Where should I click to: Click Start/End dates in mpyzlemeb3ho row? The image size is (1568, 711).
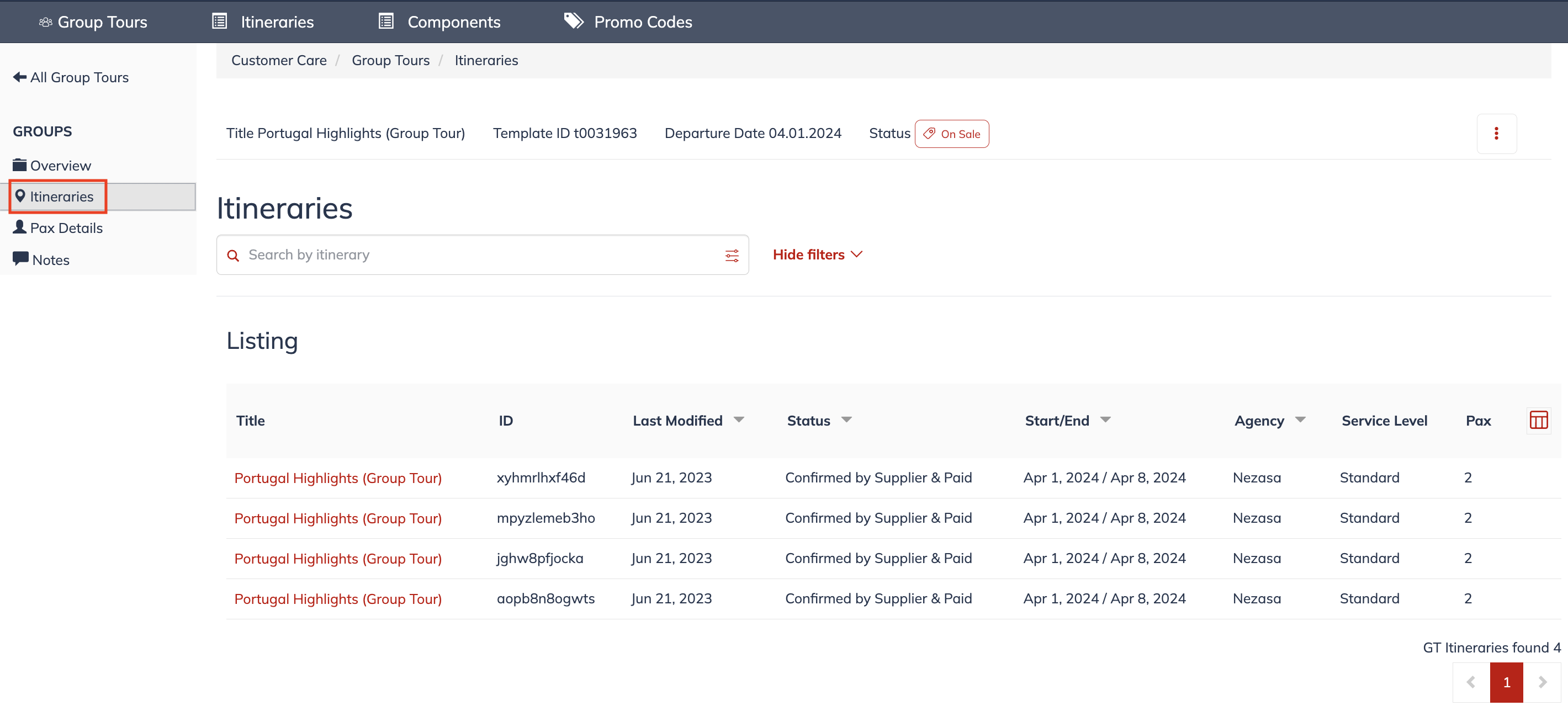(x=1105, y=518)
